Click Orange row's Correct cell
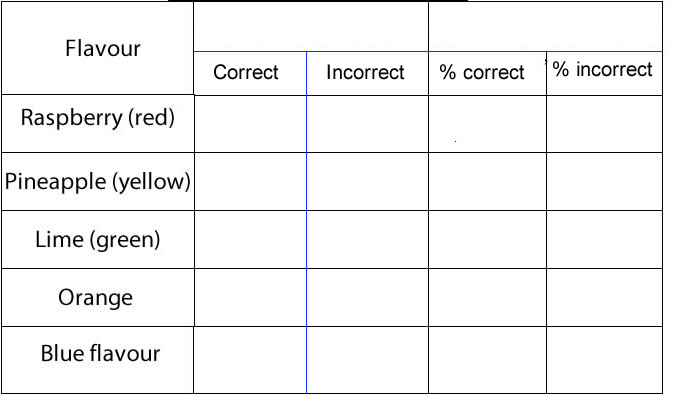 coord(250,298)
